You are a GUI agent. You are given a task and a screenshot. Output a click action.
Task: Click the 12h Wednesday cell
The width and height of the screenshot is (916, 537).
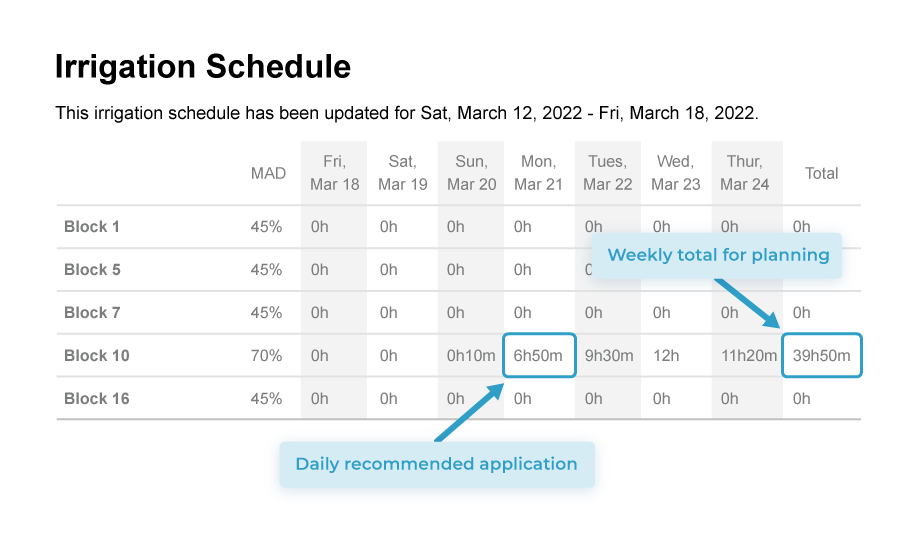click(x=665, y=356)
